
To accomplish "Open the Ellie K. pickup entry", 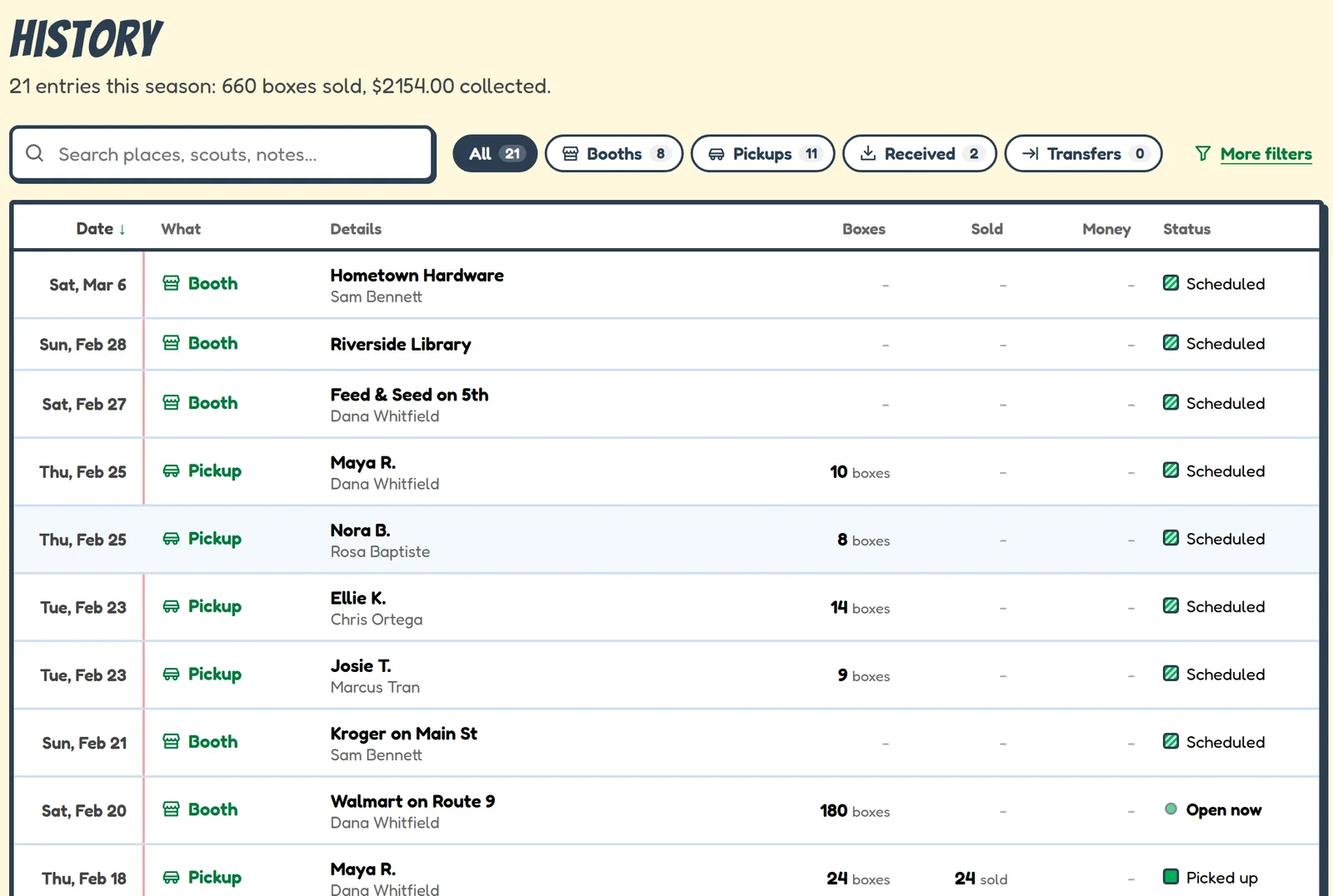I will 666,607.
